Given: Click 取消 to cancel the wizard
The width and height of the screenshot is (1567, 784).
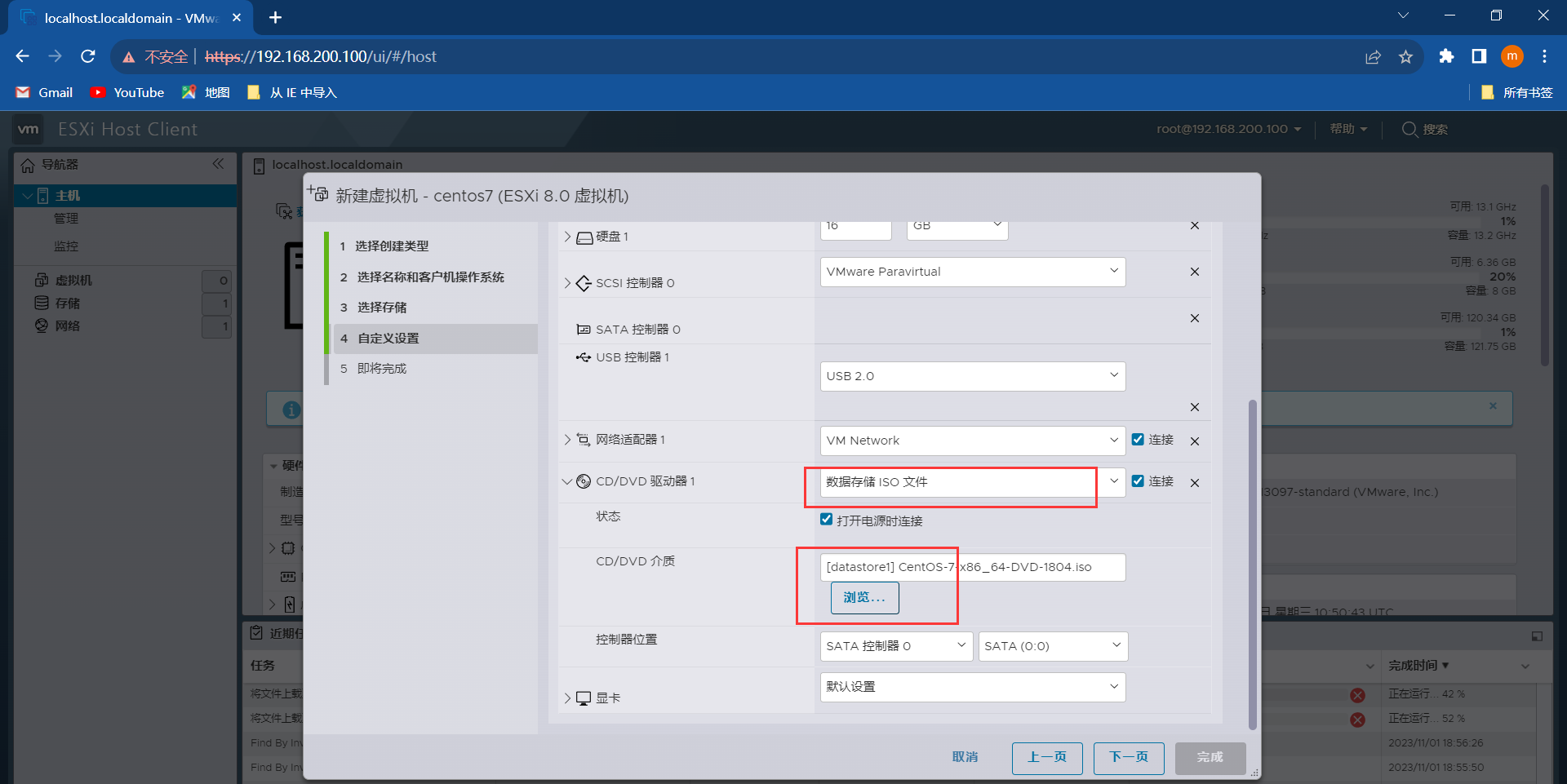Looking at the screenshot, I should coord(965,757).
